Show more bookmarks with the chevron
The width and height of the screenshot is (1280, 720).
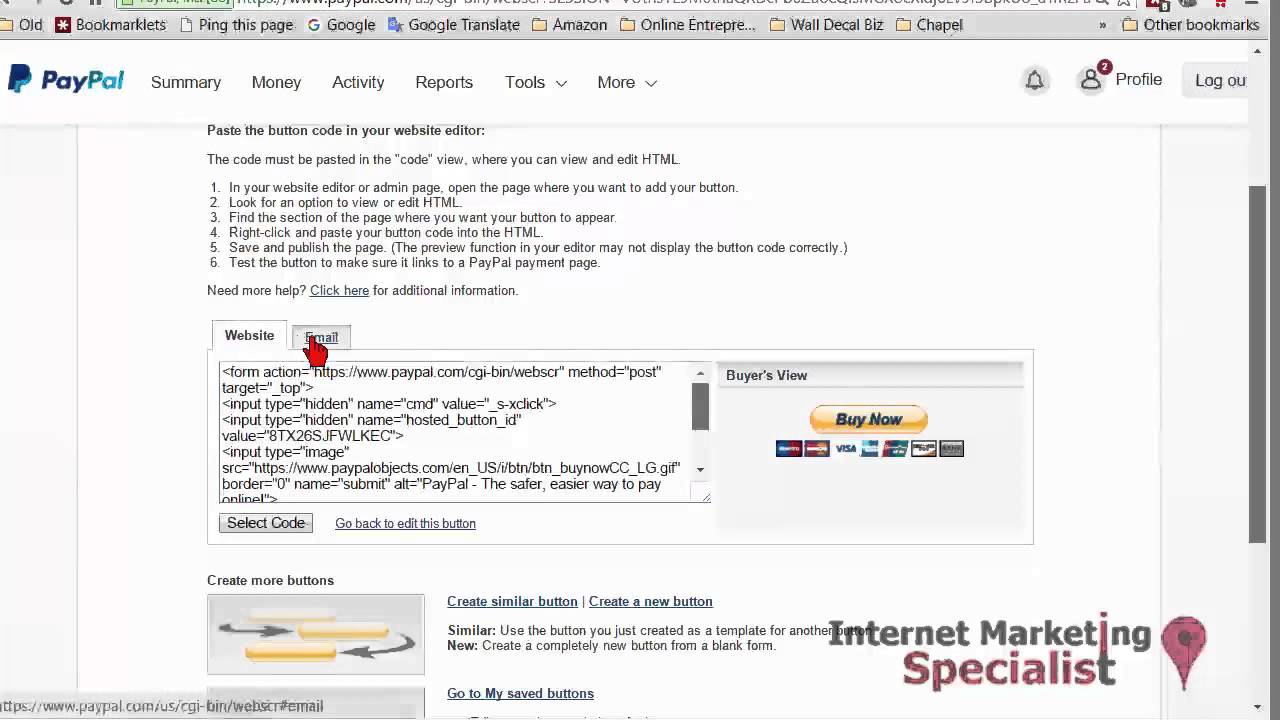1103,24
